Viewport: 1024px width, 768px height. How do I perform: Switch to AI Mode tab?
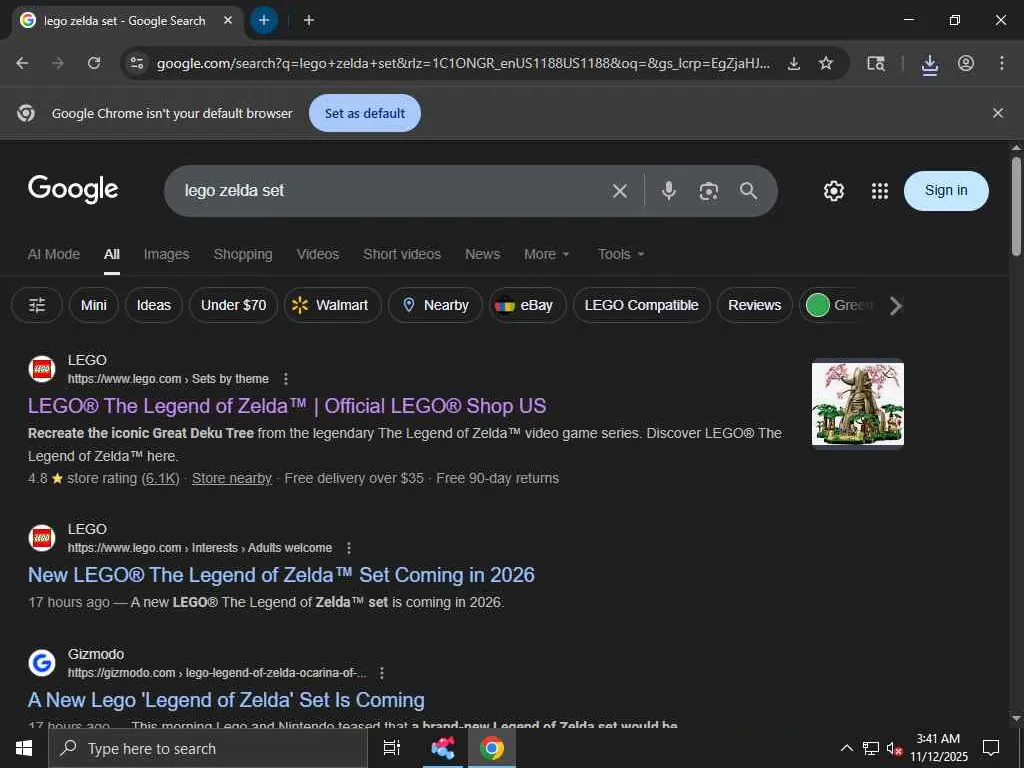54,254
